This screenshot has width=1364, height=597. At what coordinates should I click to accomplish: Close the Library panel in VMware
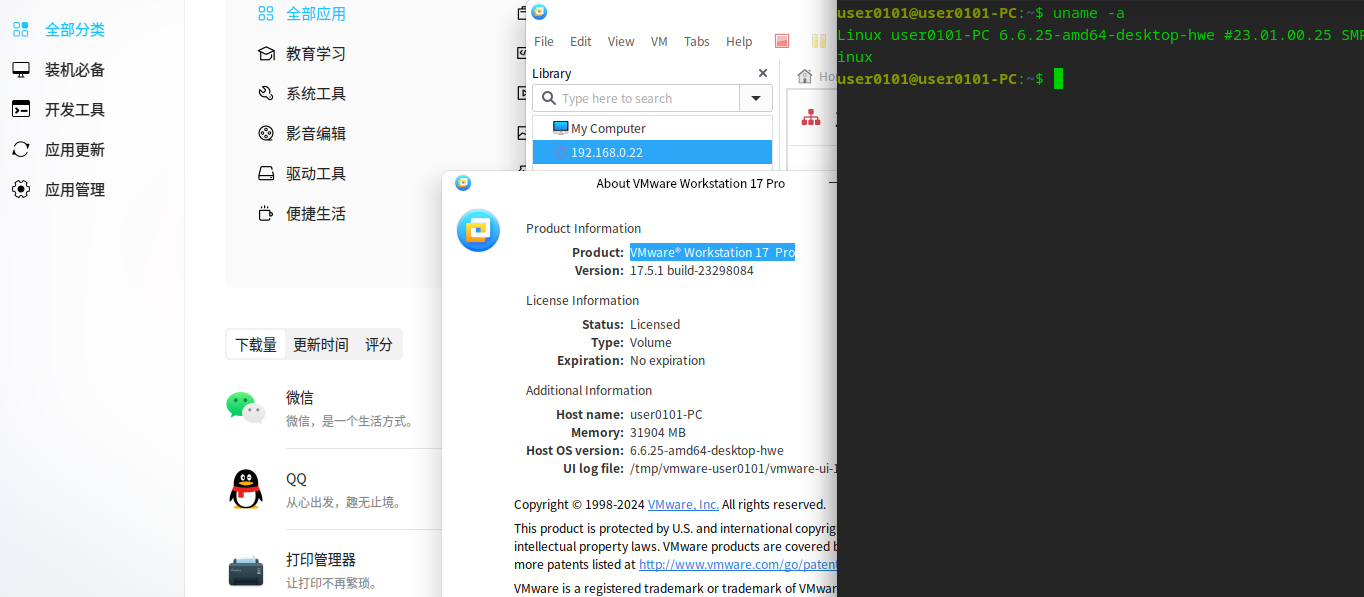click(763, 73)
